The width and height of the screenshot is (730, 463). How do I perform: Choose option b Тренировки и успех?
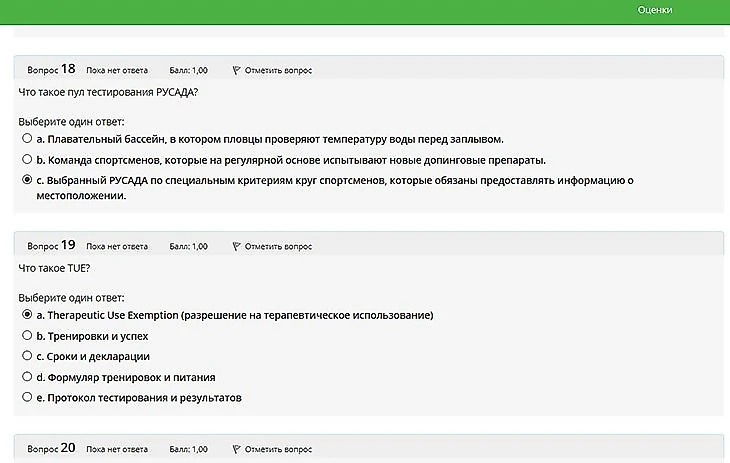[27, 336]
